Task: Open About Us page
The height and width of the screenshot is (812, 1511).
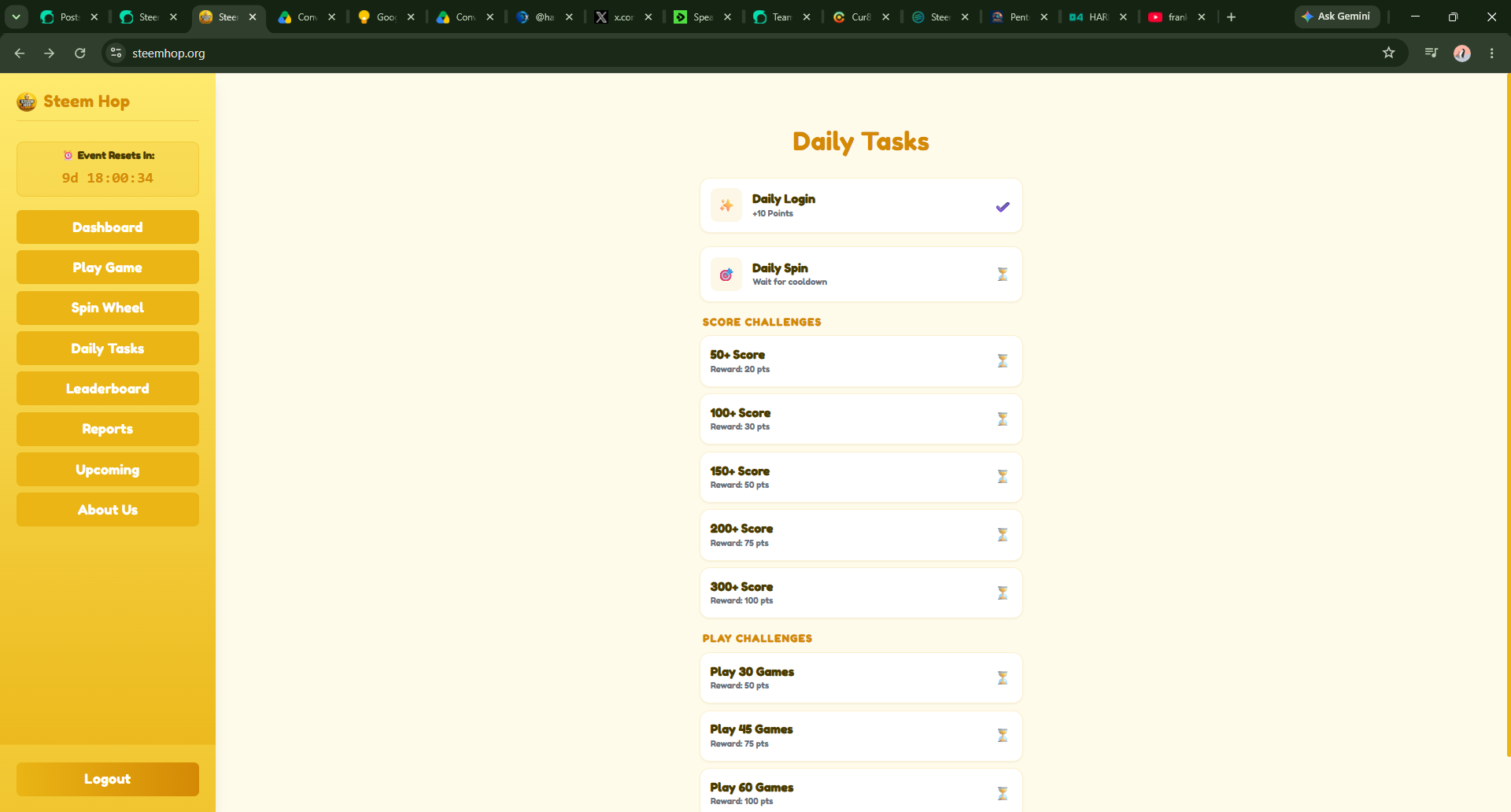Action: [x=108, y=510]
